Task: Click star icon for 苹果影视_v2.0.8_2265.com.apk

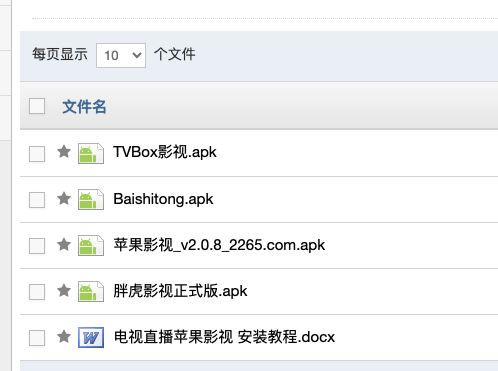Action: coord(64,245)
